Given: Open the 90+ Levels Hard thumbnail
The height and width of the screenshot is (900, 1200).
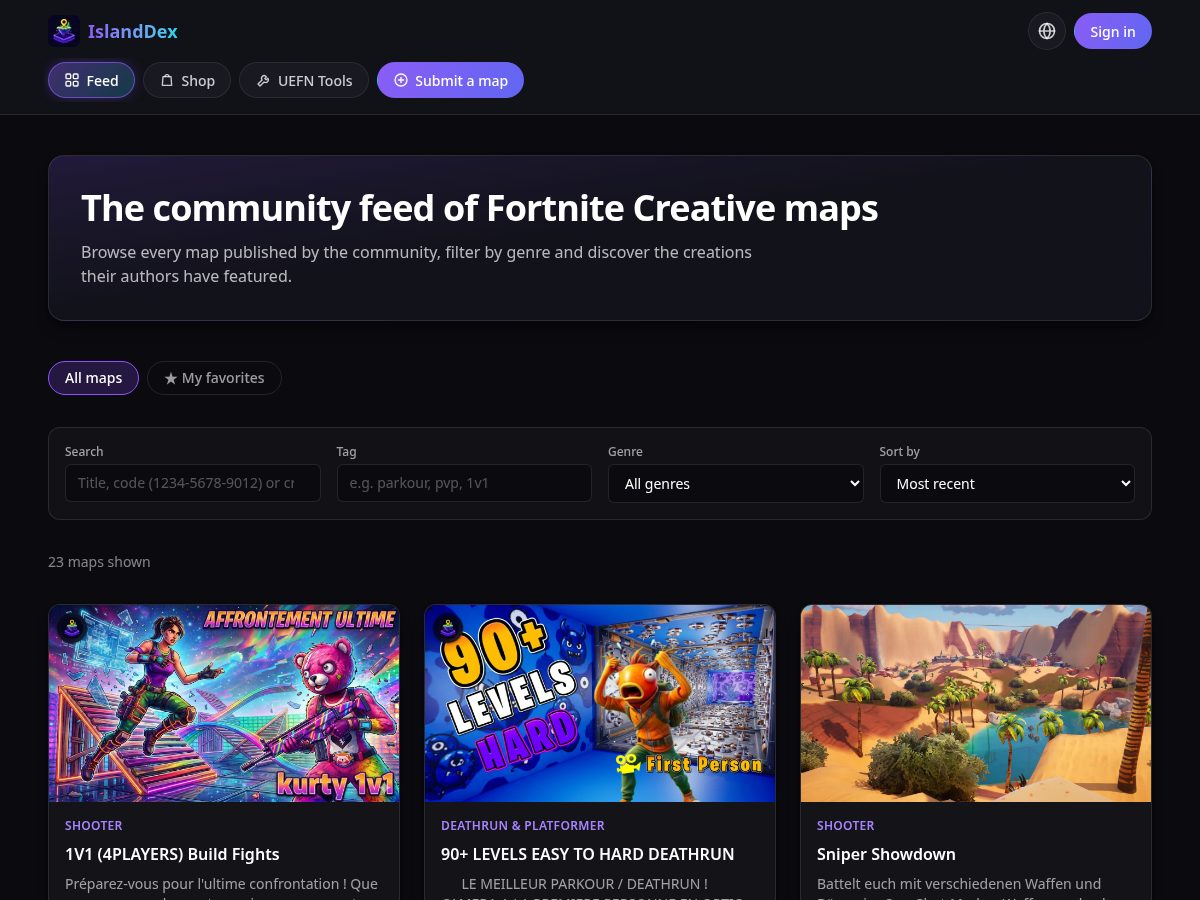Looking at the screenshot, I should 600,703.
